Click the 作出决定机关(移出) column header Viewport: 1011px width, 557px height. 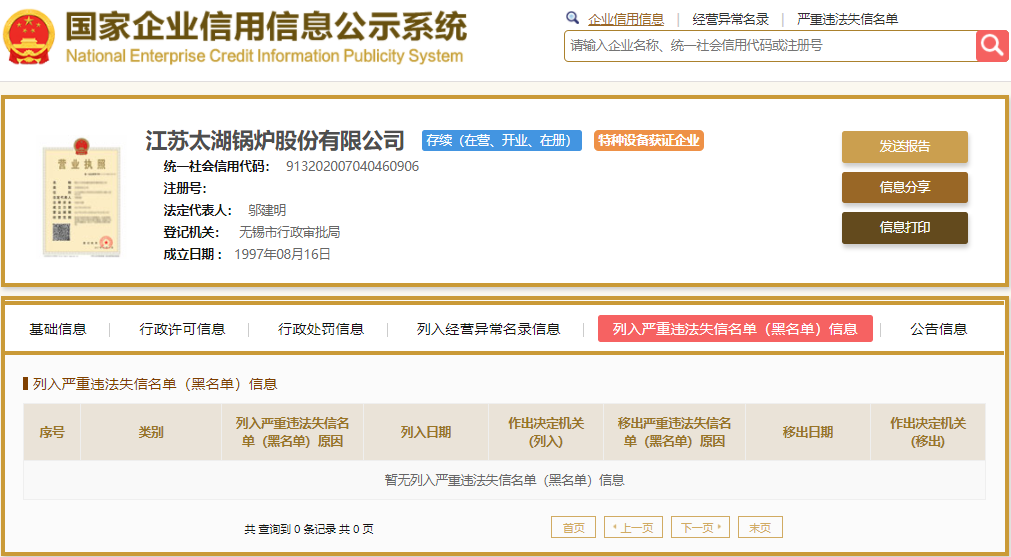click(928, 432)
